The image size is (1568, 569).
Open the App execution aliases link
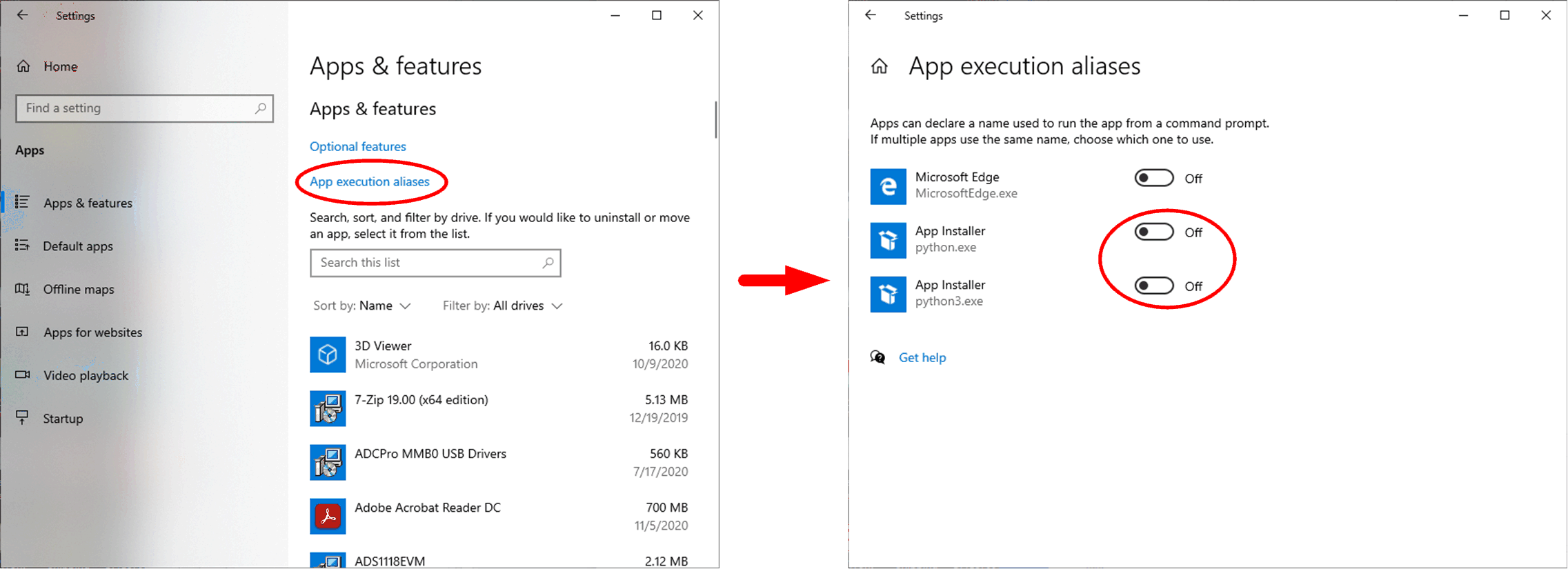[x=369, y=181]
